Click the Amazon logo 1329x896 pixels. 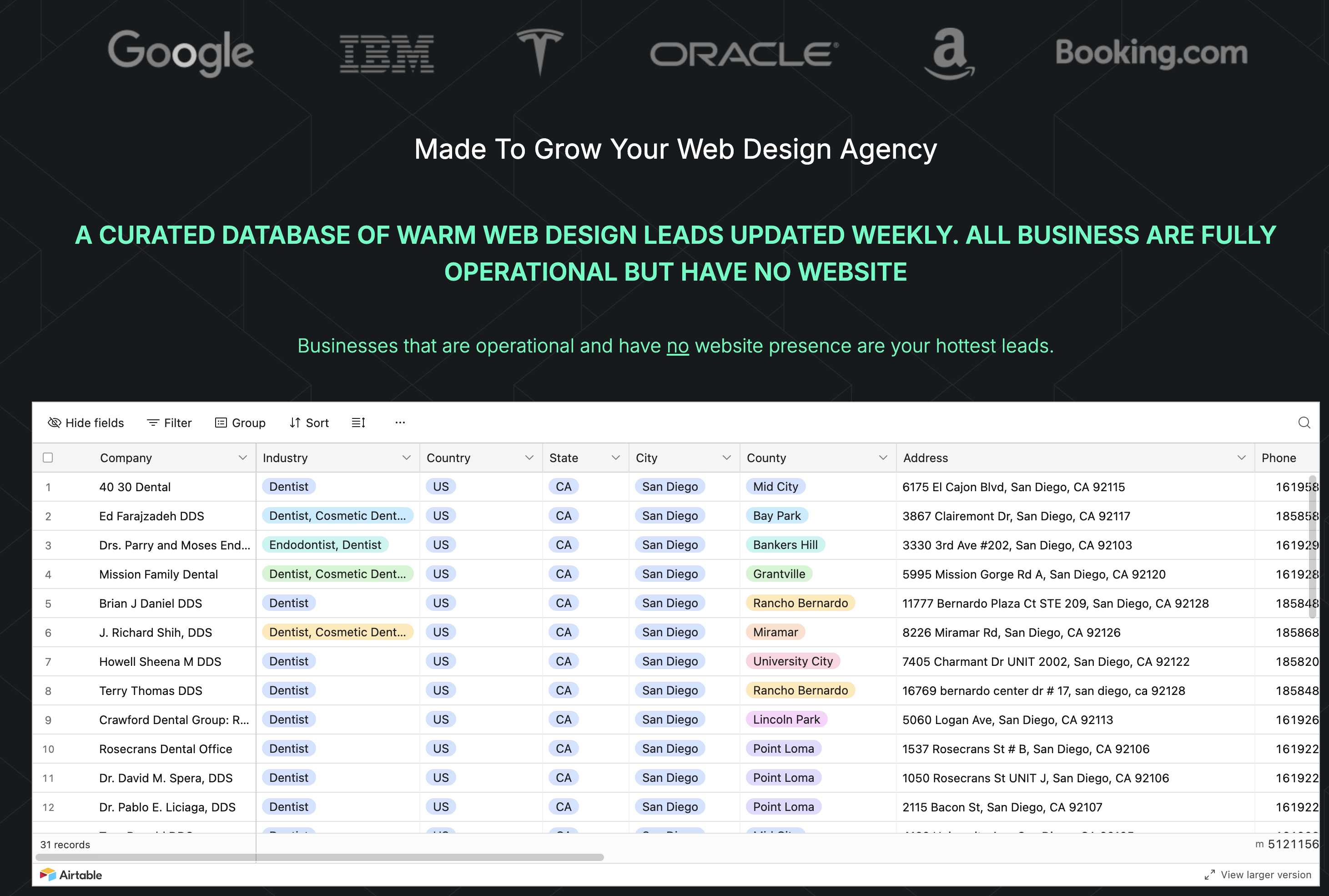949,54
